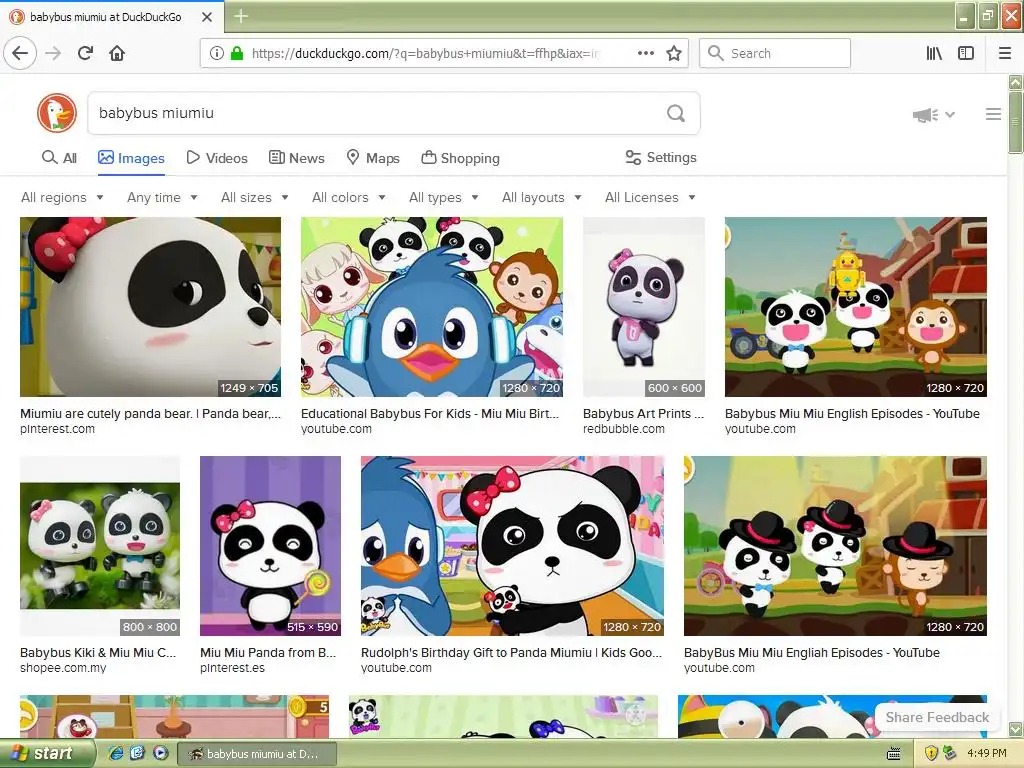Viewport: 1024px width, 768px height.
Task: Open the Firefox hamburger menu
Action: [1005, 53]
